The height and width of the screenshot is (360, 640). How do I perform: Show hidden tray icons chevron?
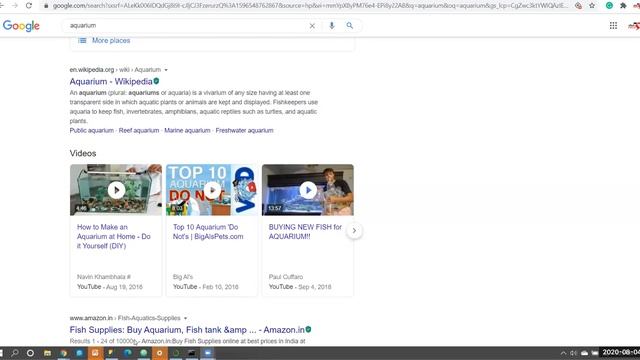563,353
